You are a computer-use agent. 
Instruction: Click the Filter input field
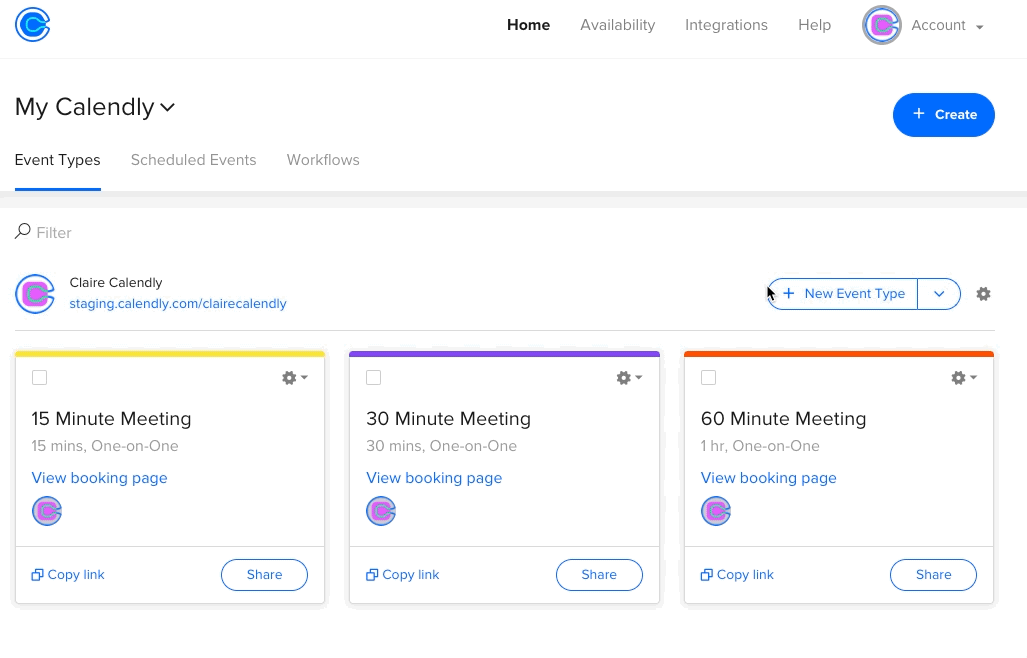[200, 233]
